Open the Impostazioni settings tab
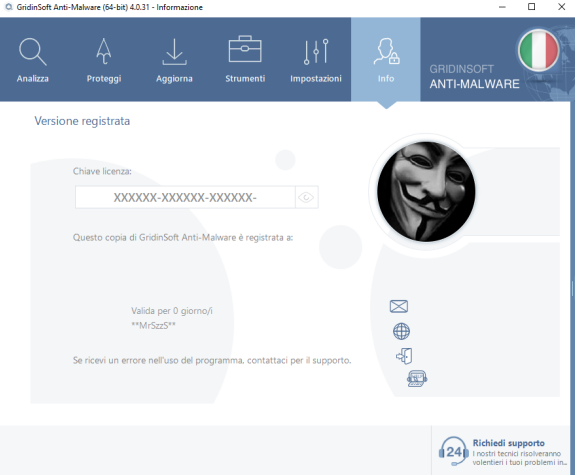 tap(316, 60)
